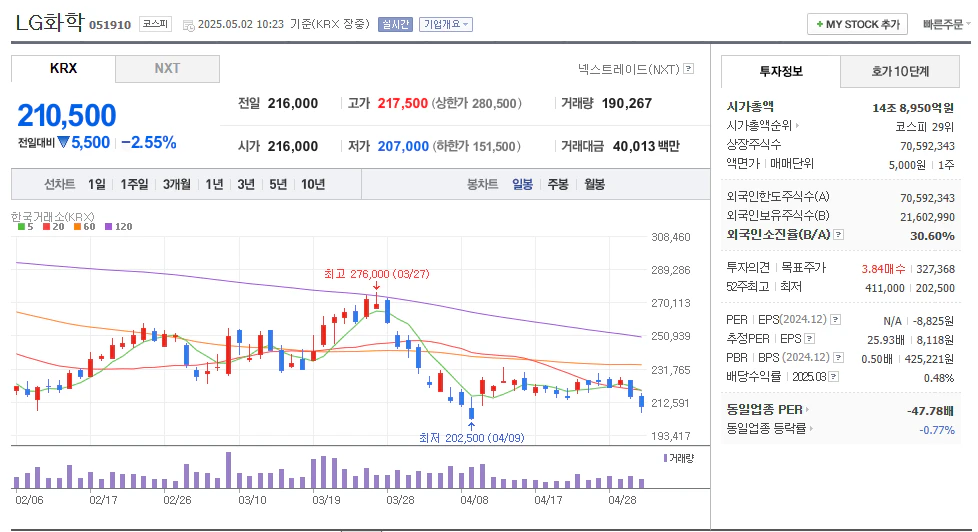Click the 동일업종 PER value -47.78배
Image resolution: width=978 pixels, height=532 pixels.
(x=930, y=411)
